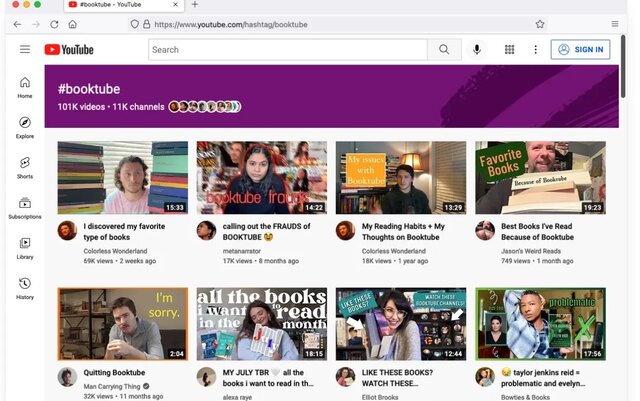Open the YouTube hamburger guide menu
Screen dimensions: 640x401
click(25, 49)
